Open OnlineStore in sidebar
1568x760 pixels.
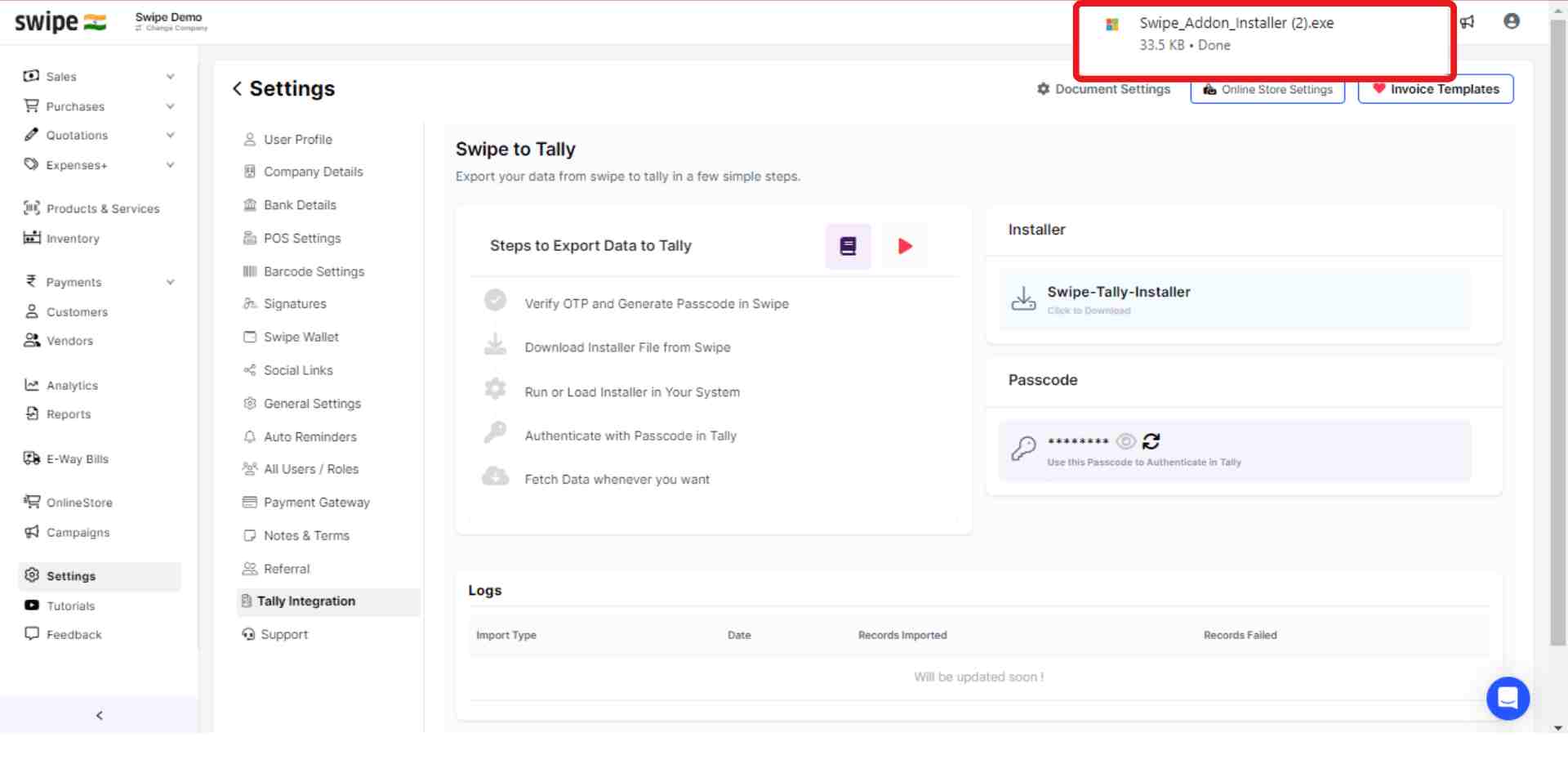[69, 503]
